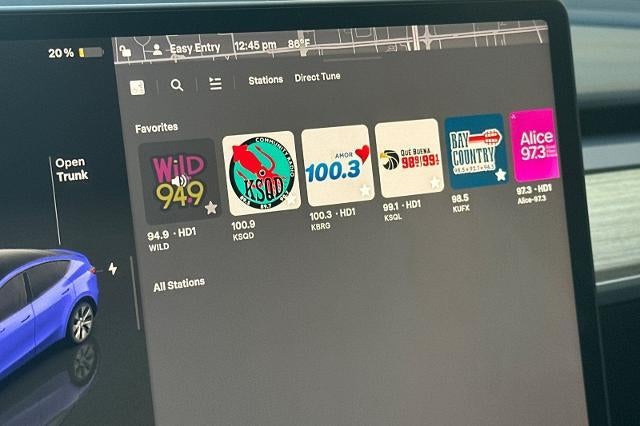Select the Favorites section heading
Screen dimensions: 640x426
[x=157, y=128]
